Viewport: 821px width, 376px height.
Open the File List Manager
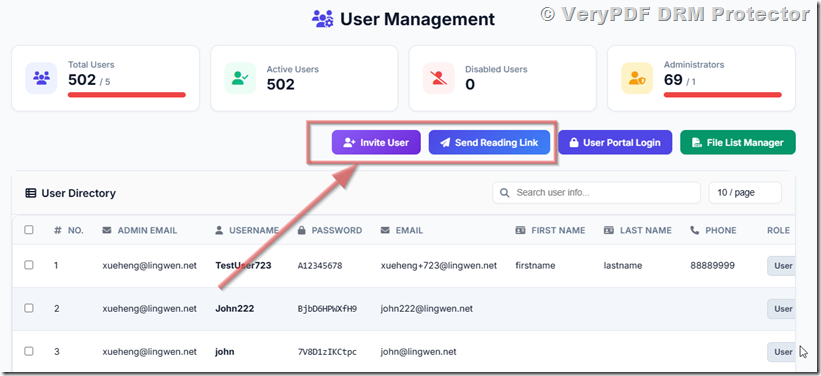point(738,142)
